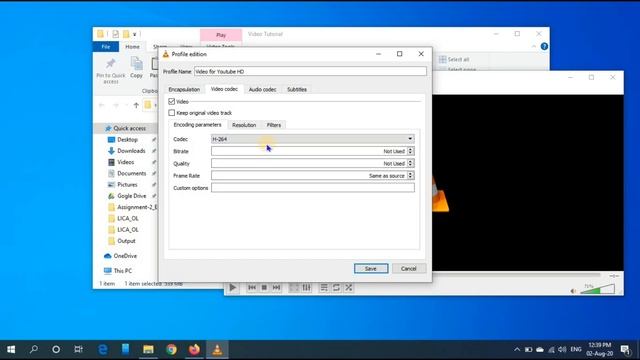Mute VLC with the speaker icon
The height and width of the screenshot is (360, 640).
pyautogui.click(x=573, y=291)
